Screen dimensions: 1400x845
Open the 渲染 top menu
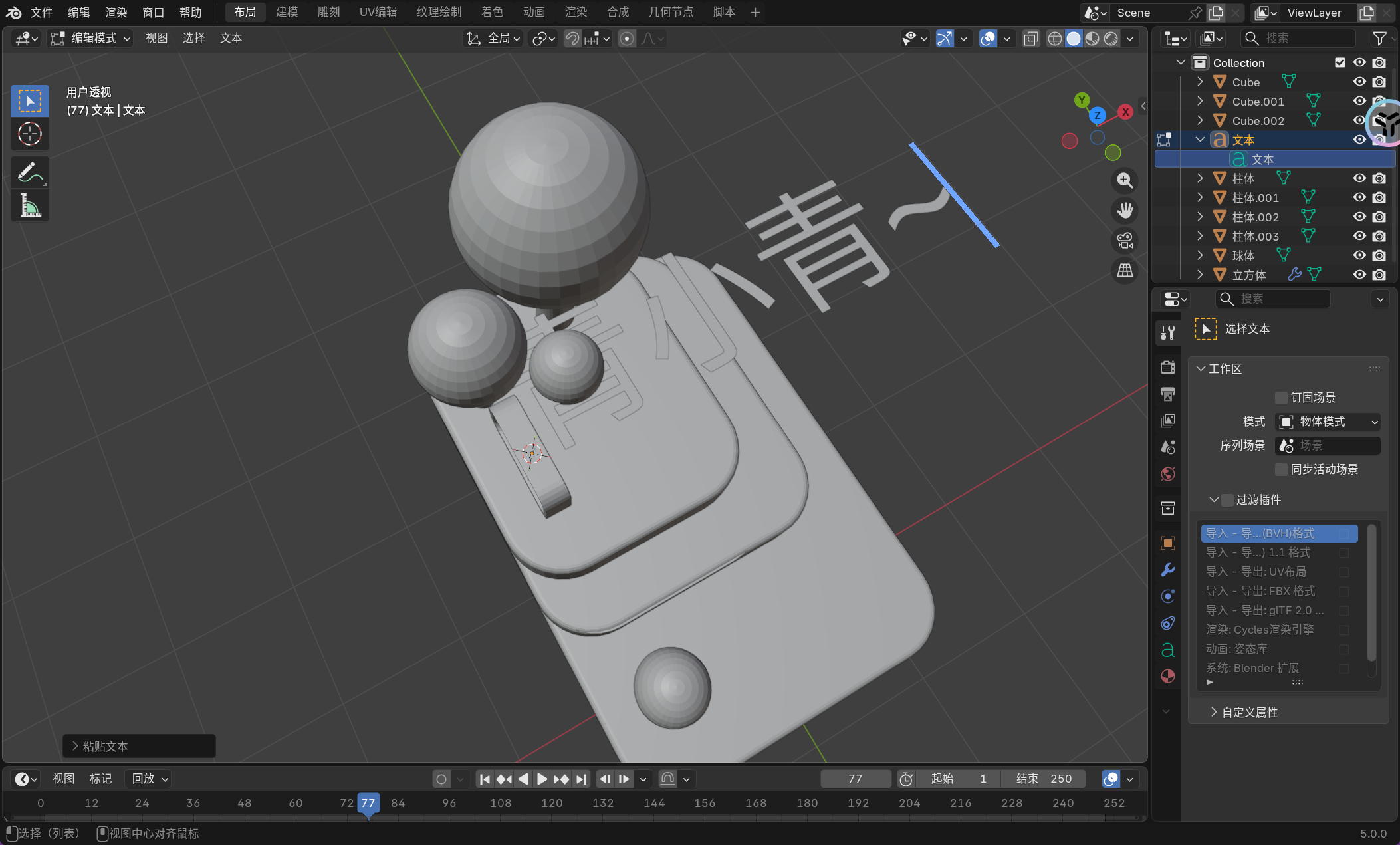(x=116, y=12)
